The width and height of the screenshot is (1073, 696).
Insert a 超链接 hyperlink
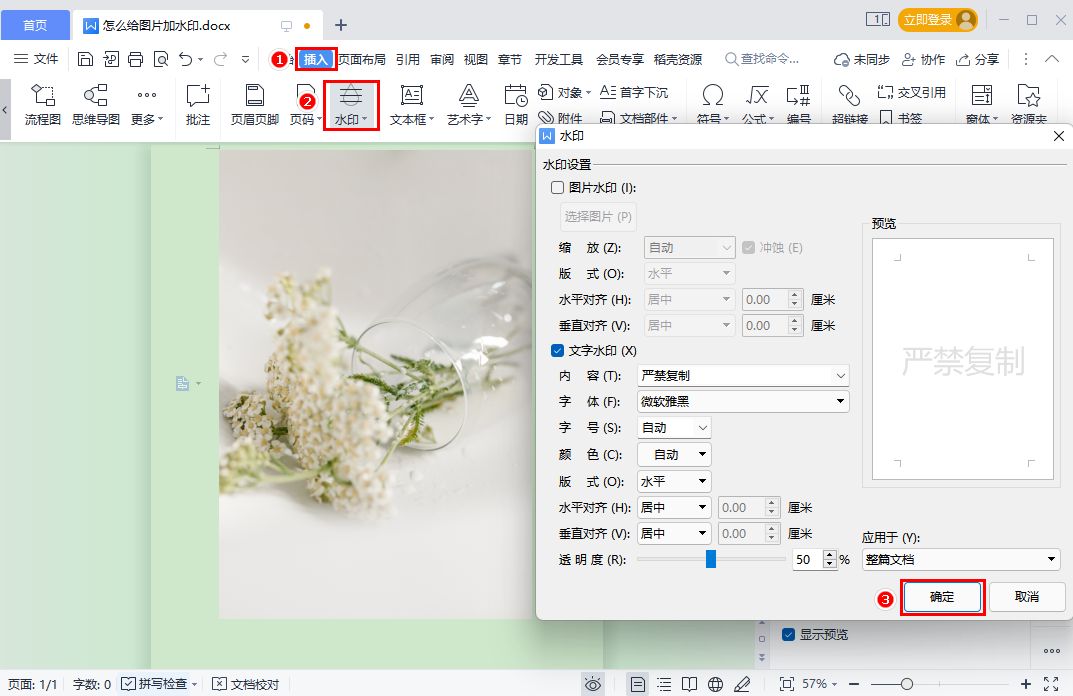849,105
